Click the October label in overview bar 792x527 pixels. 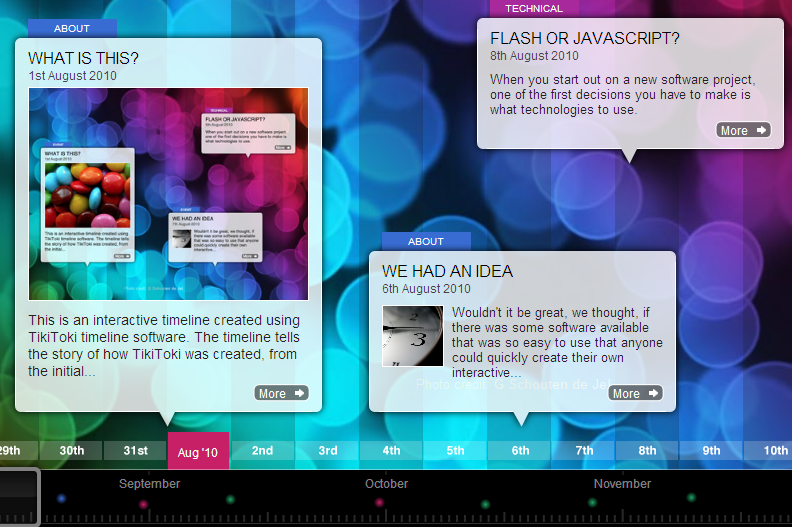386,484
